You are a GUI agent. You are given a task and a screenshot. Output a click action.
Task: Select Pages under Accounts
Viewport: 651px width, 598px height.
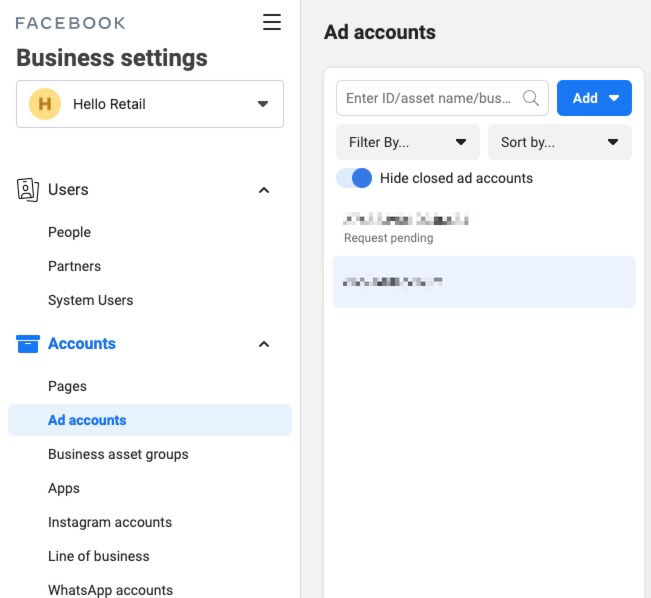pyautogui.click(x=67, y=386)
